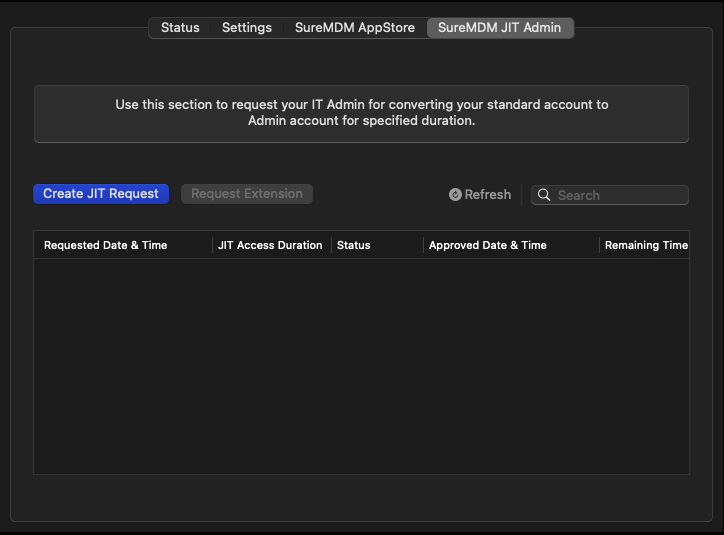Sort by Requested Date & Time column

pos(106,245)
